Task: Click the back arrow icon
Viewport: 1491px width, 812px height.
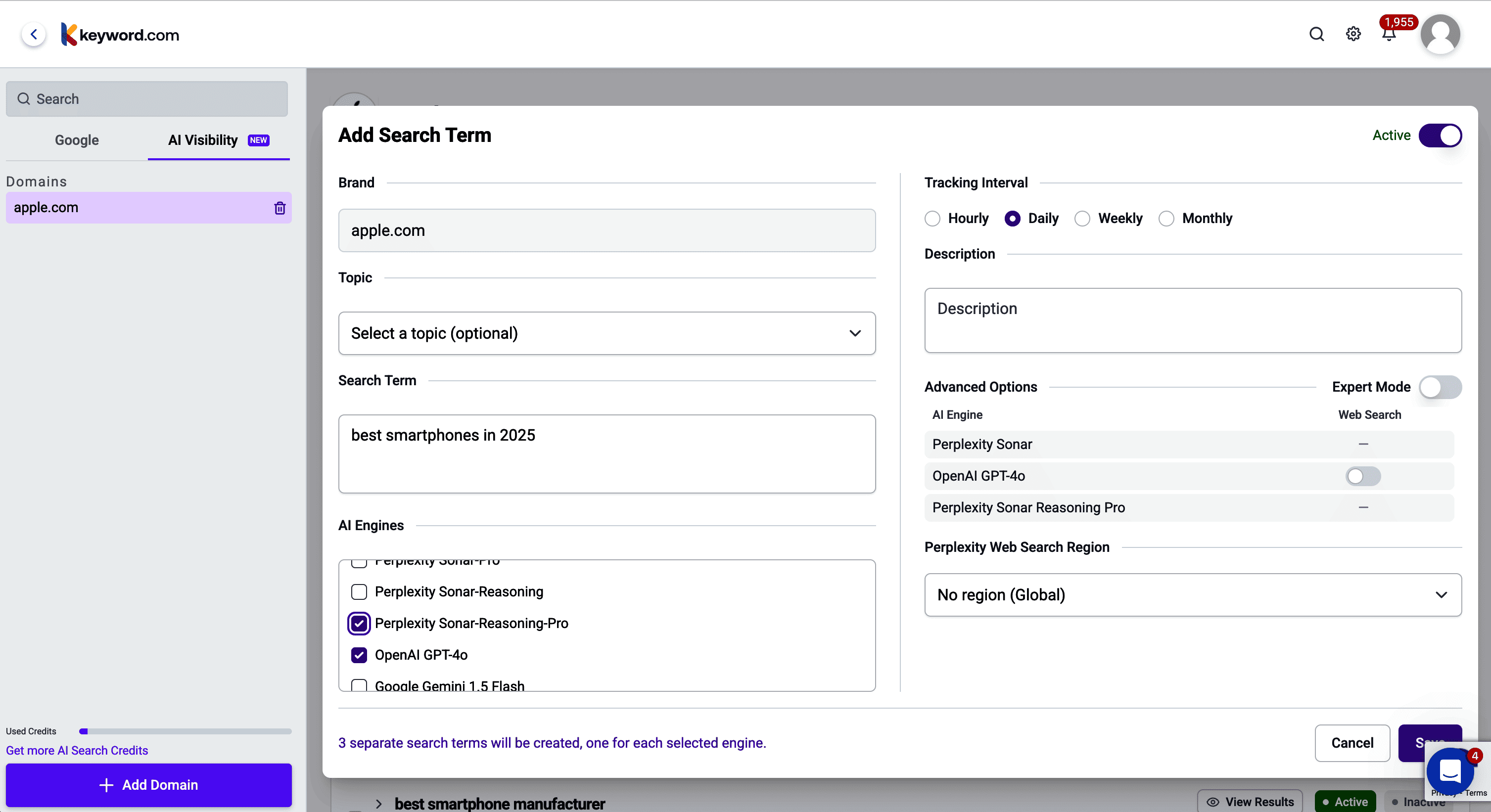Action: click(x=34, y=34)
